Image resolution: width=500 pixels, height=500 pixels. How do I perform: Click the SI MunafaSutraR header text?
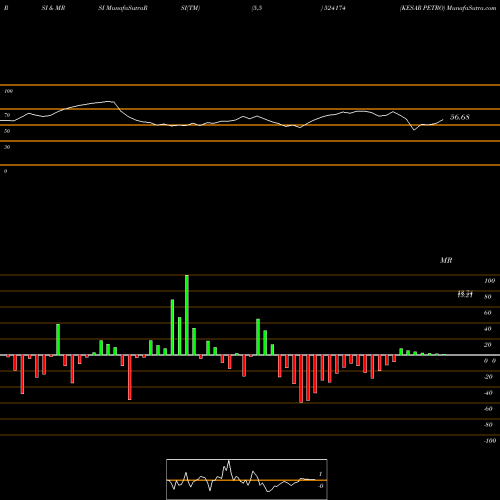123,8
